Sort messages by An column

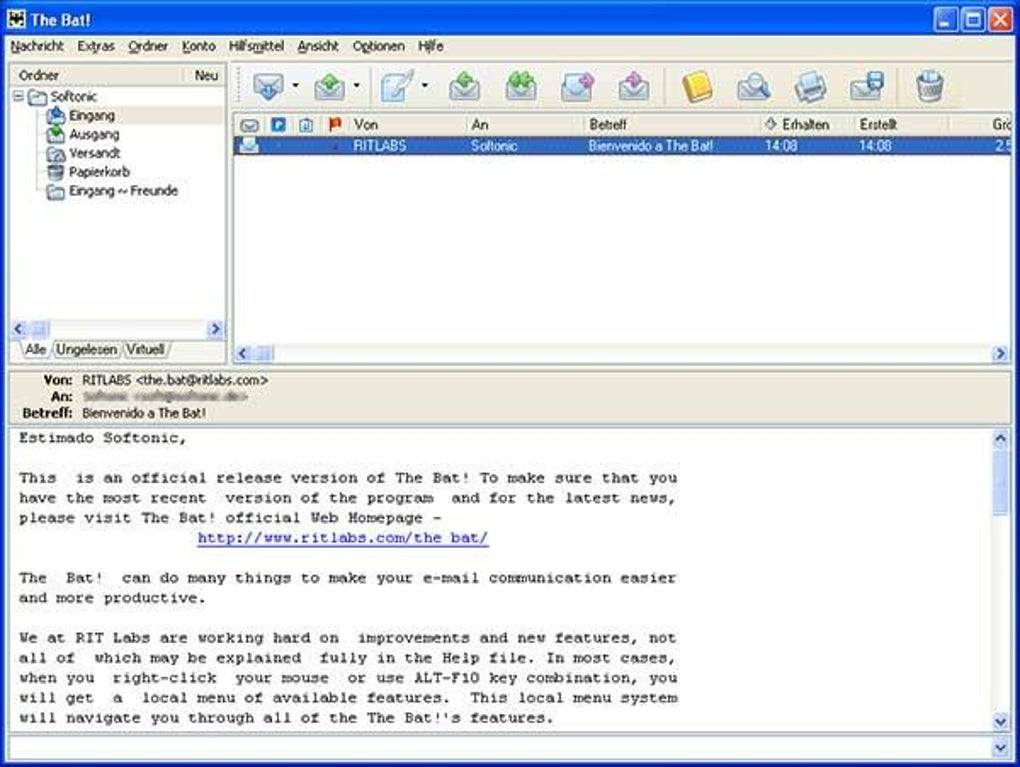click(524, 124)
